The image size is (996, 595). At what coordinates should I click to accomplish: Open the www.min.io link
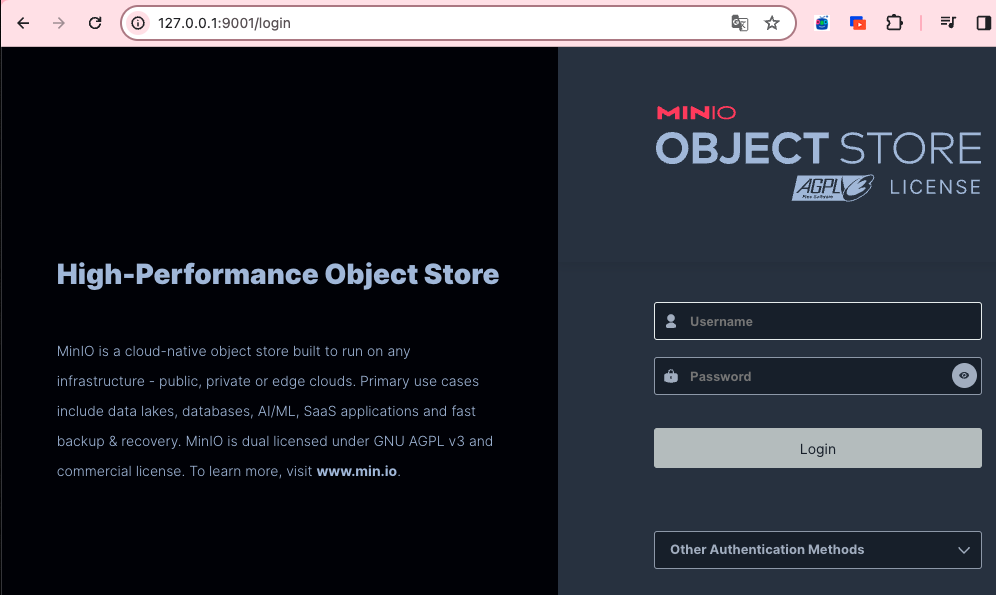(x=357, y=471)
